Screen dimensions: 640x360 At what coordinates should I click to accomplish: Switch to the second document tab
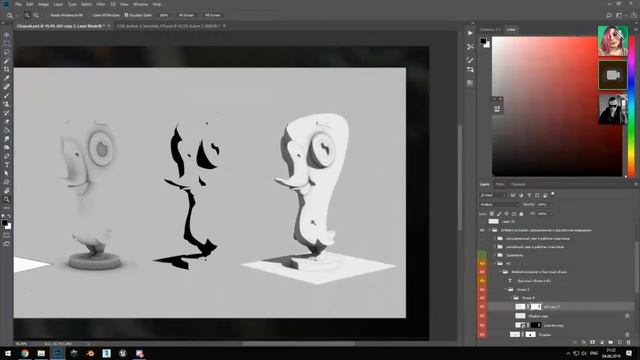coord(168,26)
